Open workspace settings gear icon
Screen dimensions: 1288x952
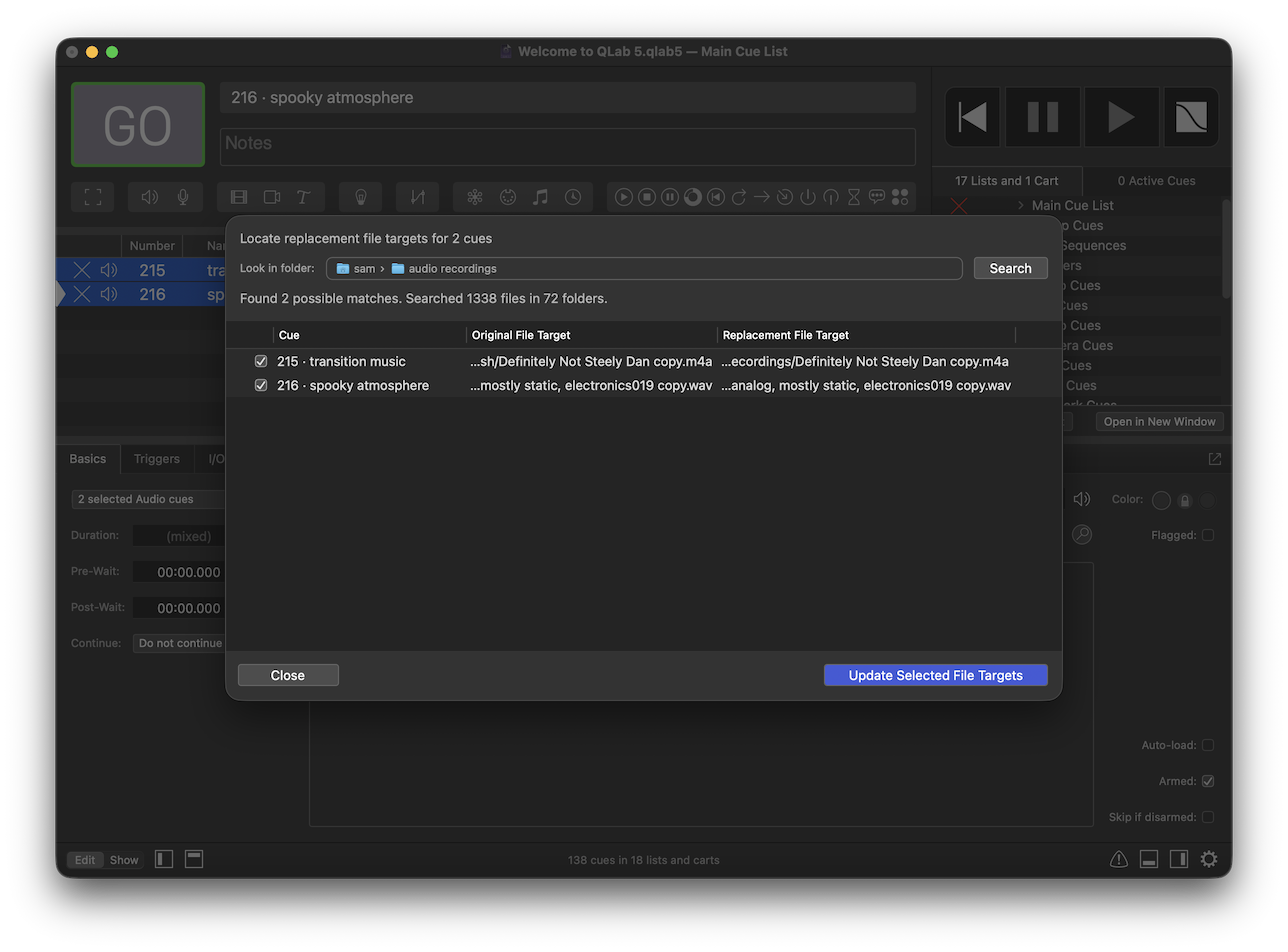(1209, 859)
